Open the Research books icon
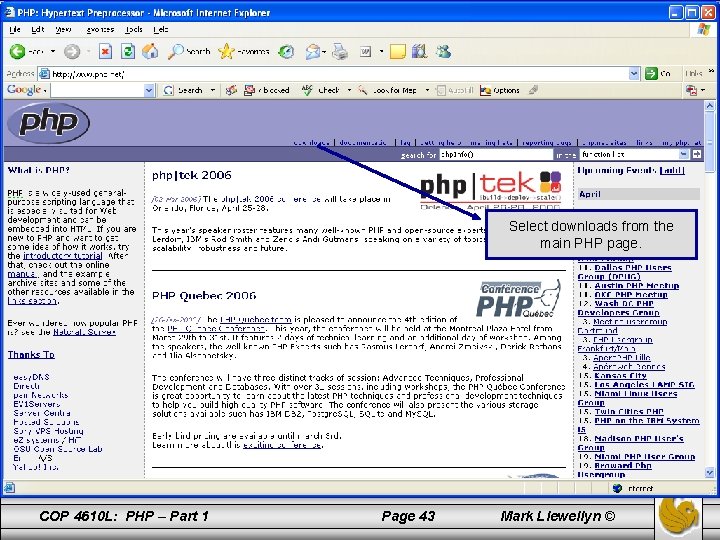The image size is (720, 540). pos(419,51)
